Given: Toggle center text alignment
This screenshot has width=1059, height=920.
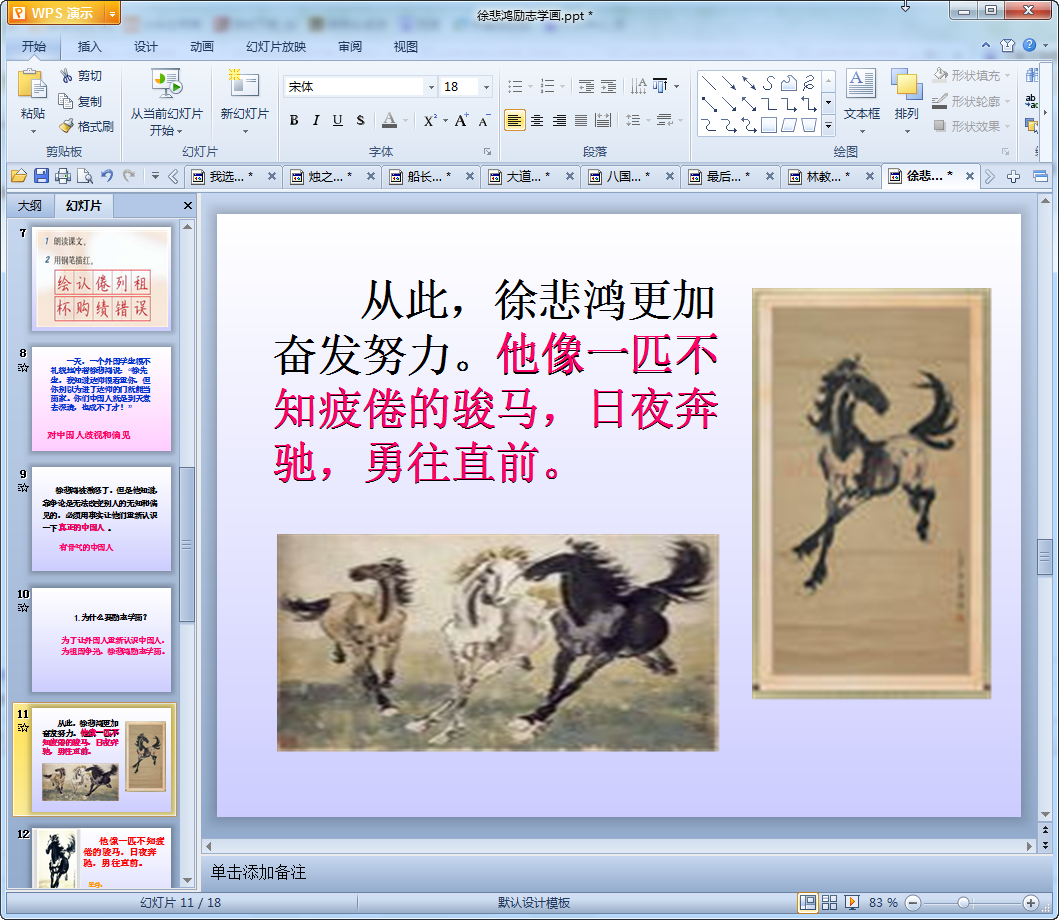Looking at the screenshot, I should point(537,120).
